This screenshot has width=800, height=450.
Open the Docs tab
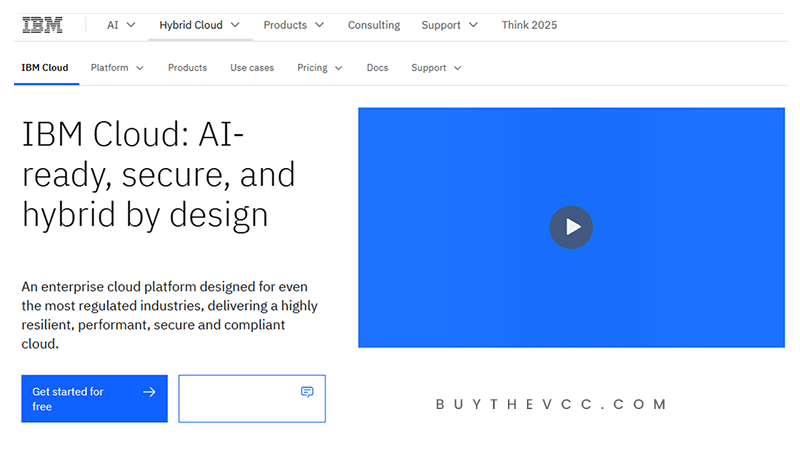pyautogui.click(x=378, y=68)
